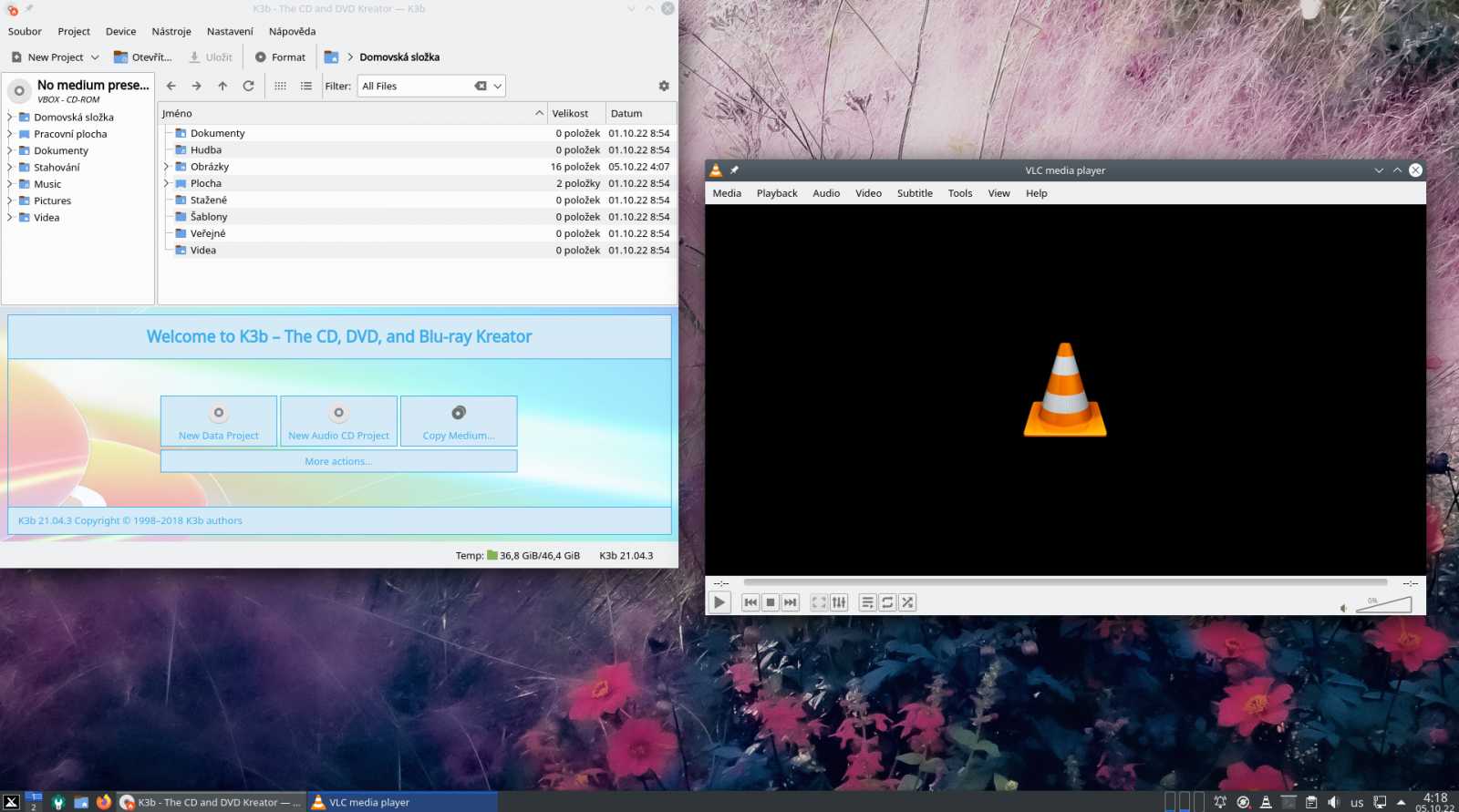Click the New Project toolbar icon
This screenshot has height=812, width=1459.
coord(16,57)
